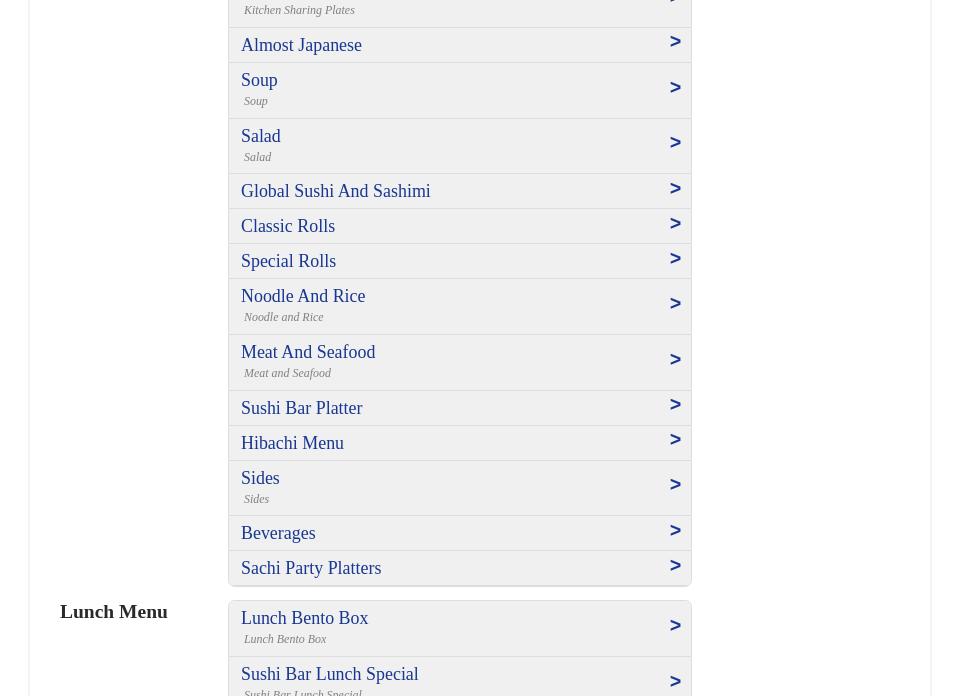Open the Lunch Bento Box section
Image resolution: width=960 pixels, height=696 pixels.
(x=304, y=618)
